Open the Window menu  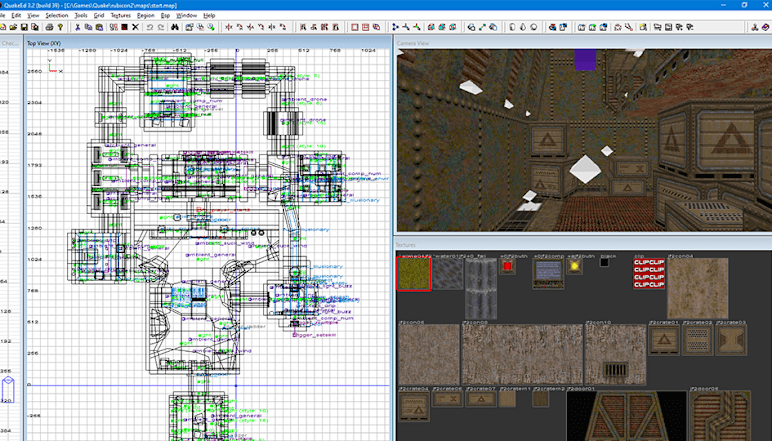(x=187, y=16)
